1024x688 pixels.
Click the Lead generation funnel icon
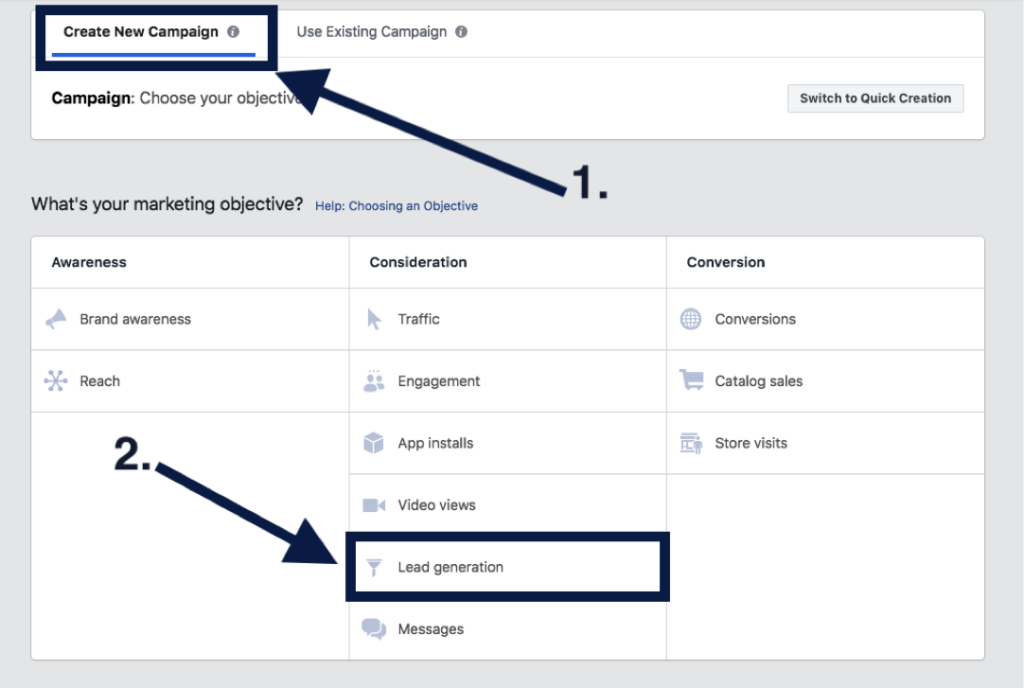click(374, 568)
